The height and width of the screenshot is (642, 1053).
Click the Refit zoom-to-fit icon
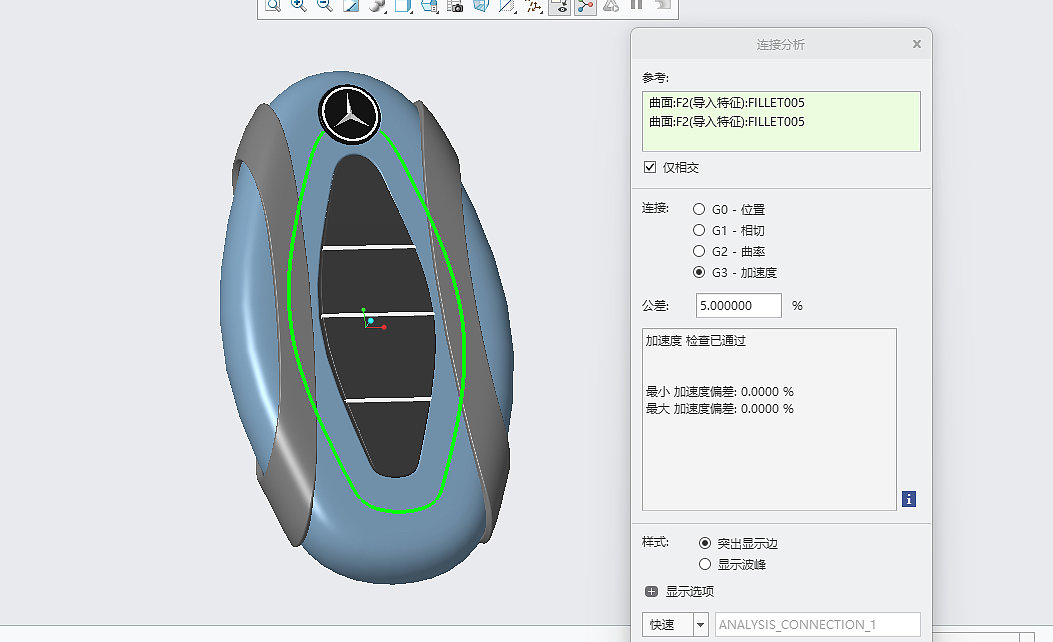click(x=272, y=5)
